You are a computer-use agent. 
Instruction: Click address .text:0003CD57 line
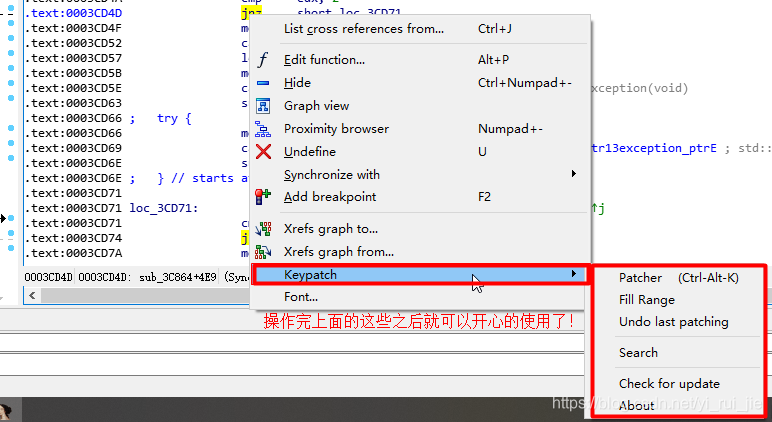[x=74, y=58]
